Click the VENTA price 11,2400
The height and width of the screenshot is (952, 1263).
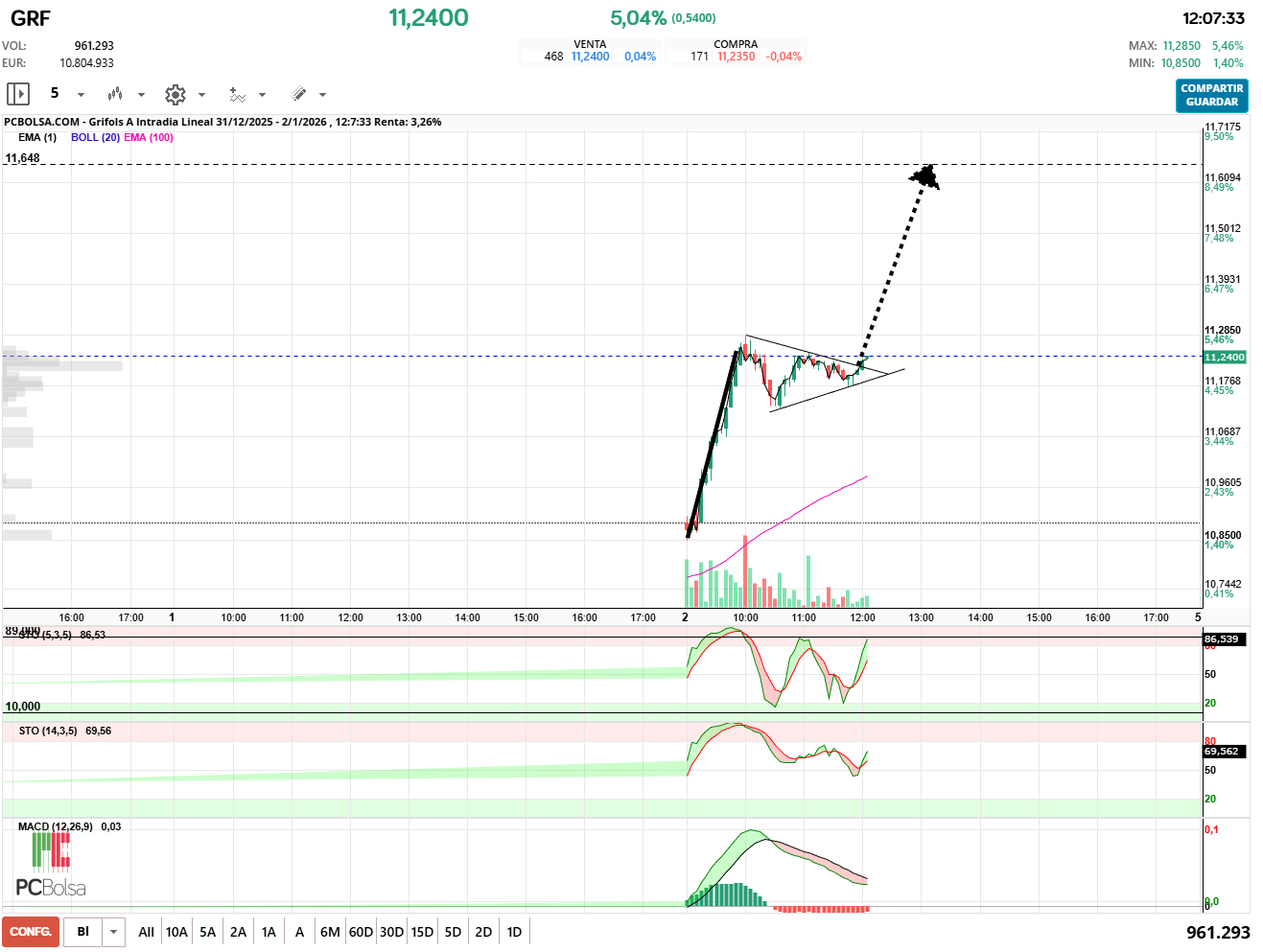590,57
